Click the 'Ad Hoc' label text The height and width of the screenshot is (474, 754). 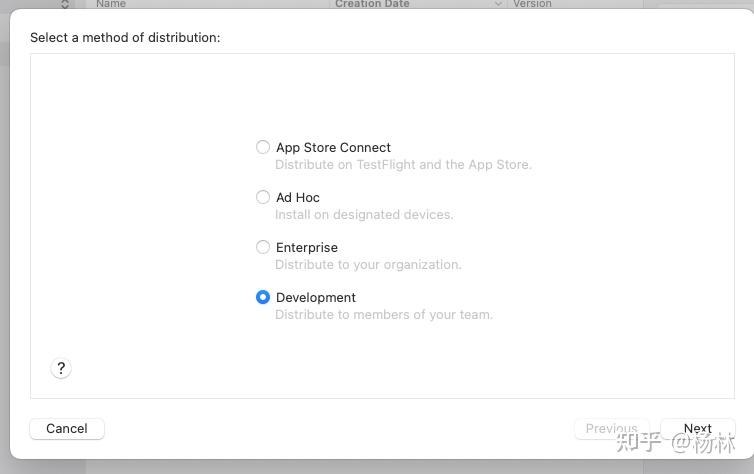(x=298, y=197)
